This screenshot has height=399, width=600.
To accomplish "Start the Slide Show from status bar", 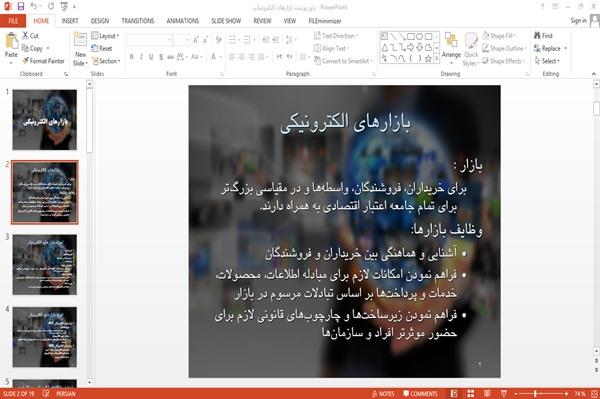I will pyautogui.click(x=504, y=394).
